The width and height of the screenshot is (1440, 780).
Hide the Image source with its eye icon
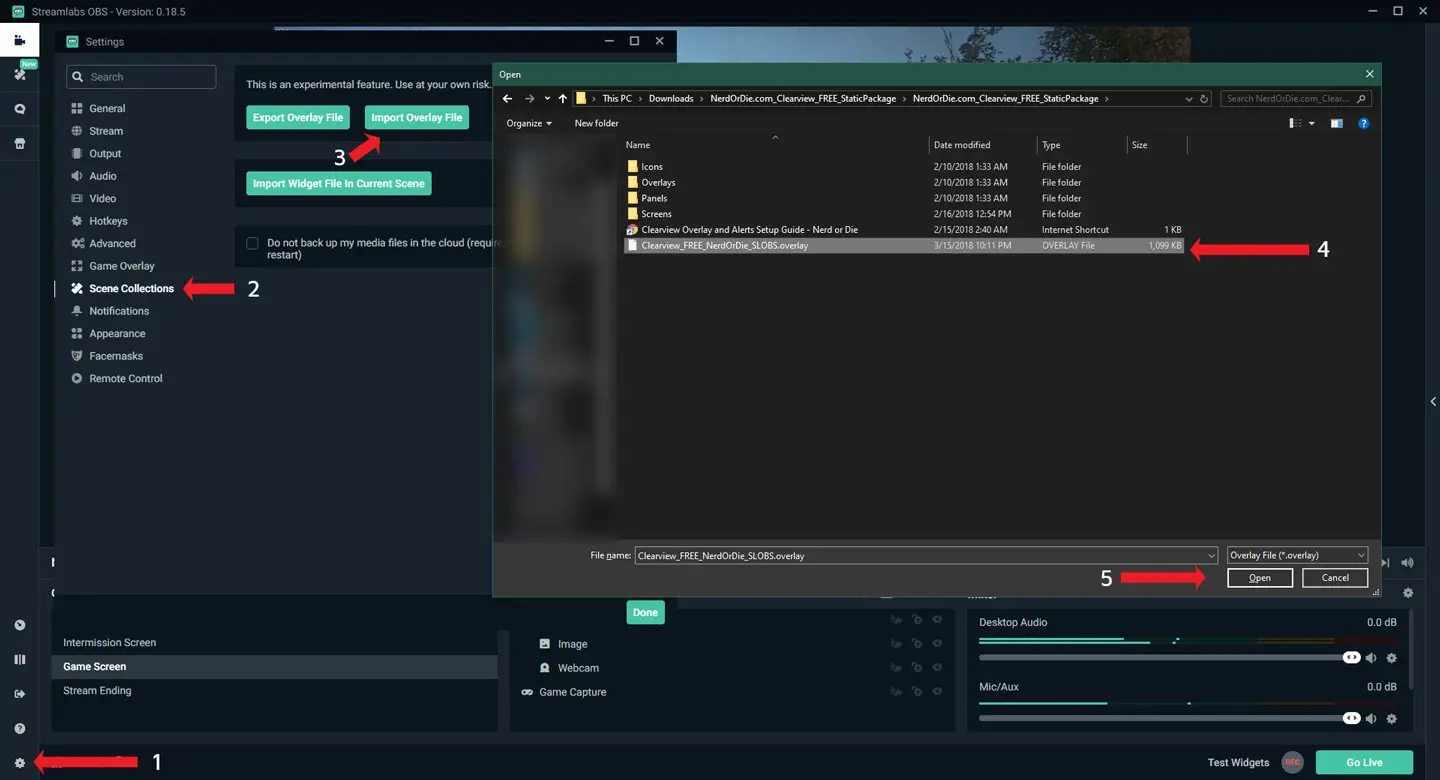coord(937,644)
